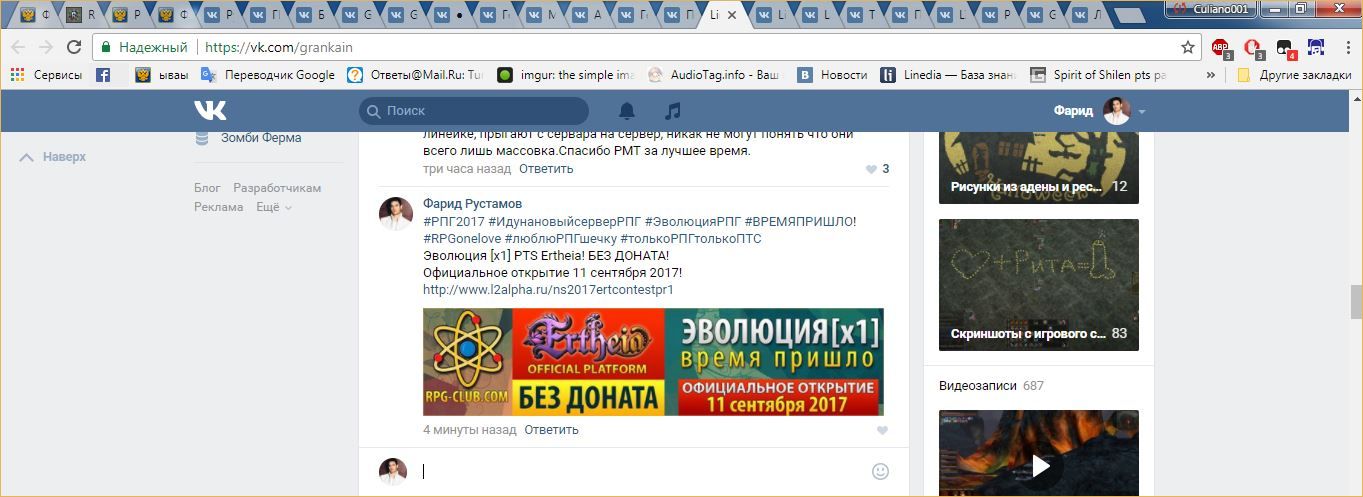Open the music player icon
1363x497 pixels.
pos(673,111)
